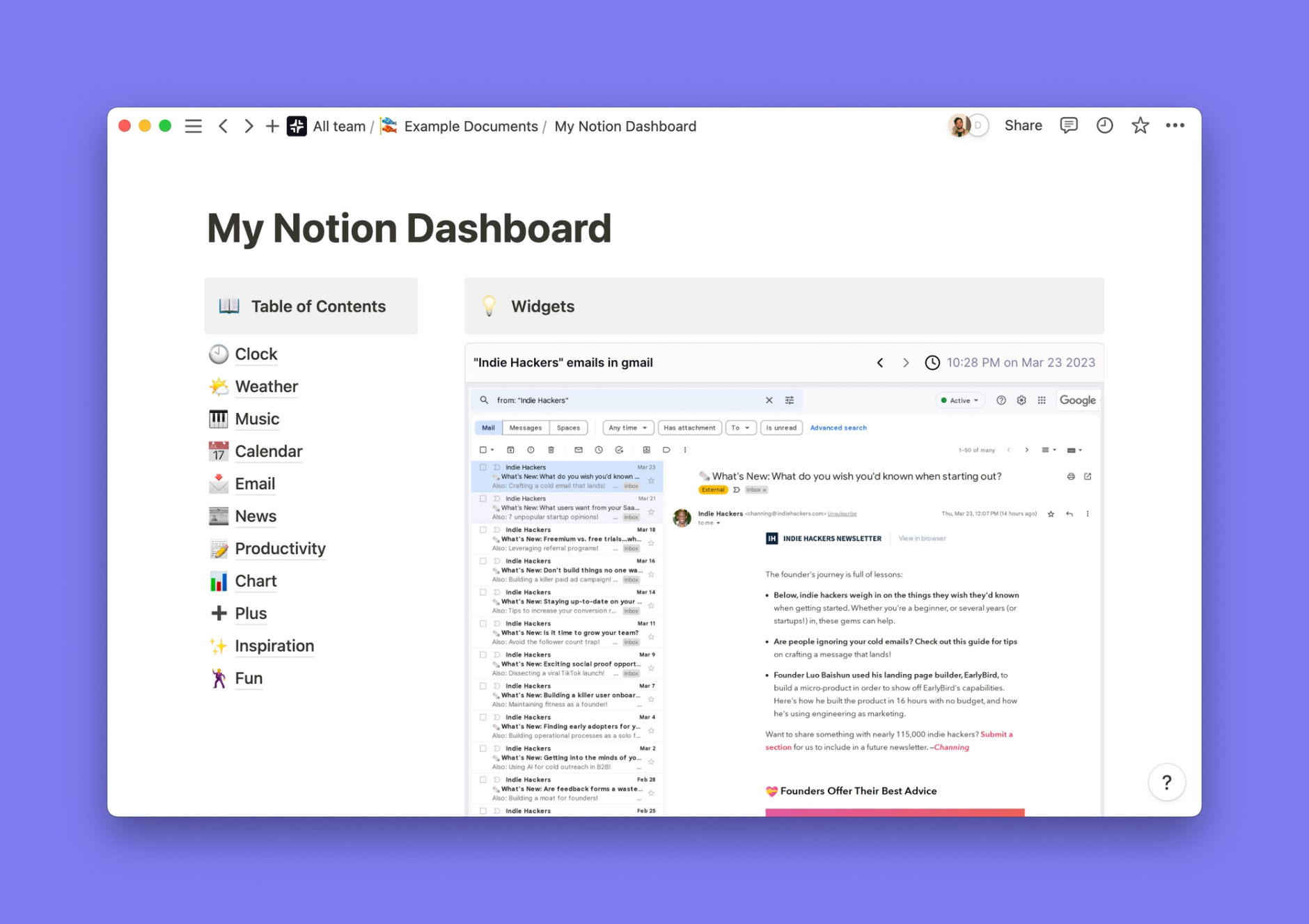1309x924 pixels.
Task: Click All team in the breadcrumb
Action: (x=339, y=126)
